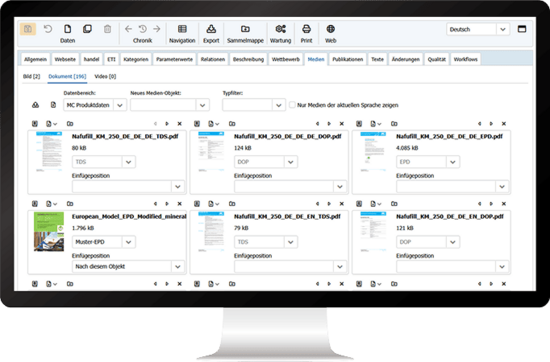Select the Video [0] sub-tab
550x362 pixels.
point(105,76)
